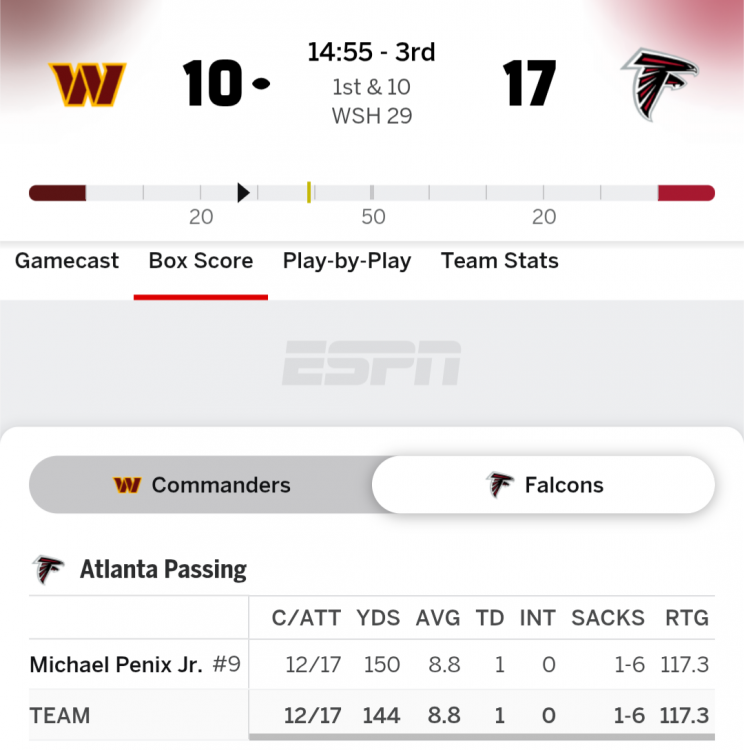The height and width of the screenshot is (750, 744).
Task: Tap the Commanders score of 10
Action: (213, 85)
